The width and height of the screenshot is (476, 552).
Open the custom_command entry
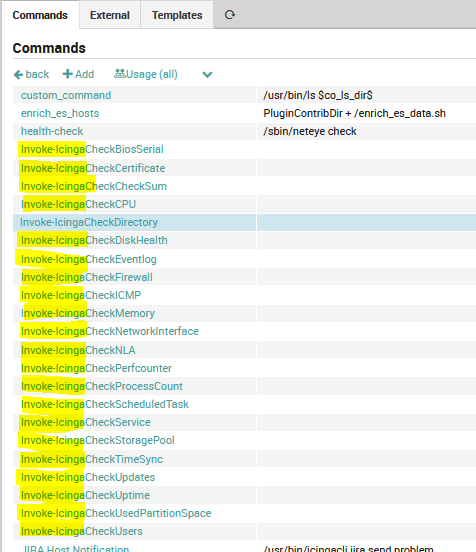66,95
